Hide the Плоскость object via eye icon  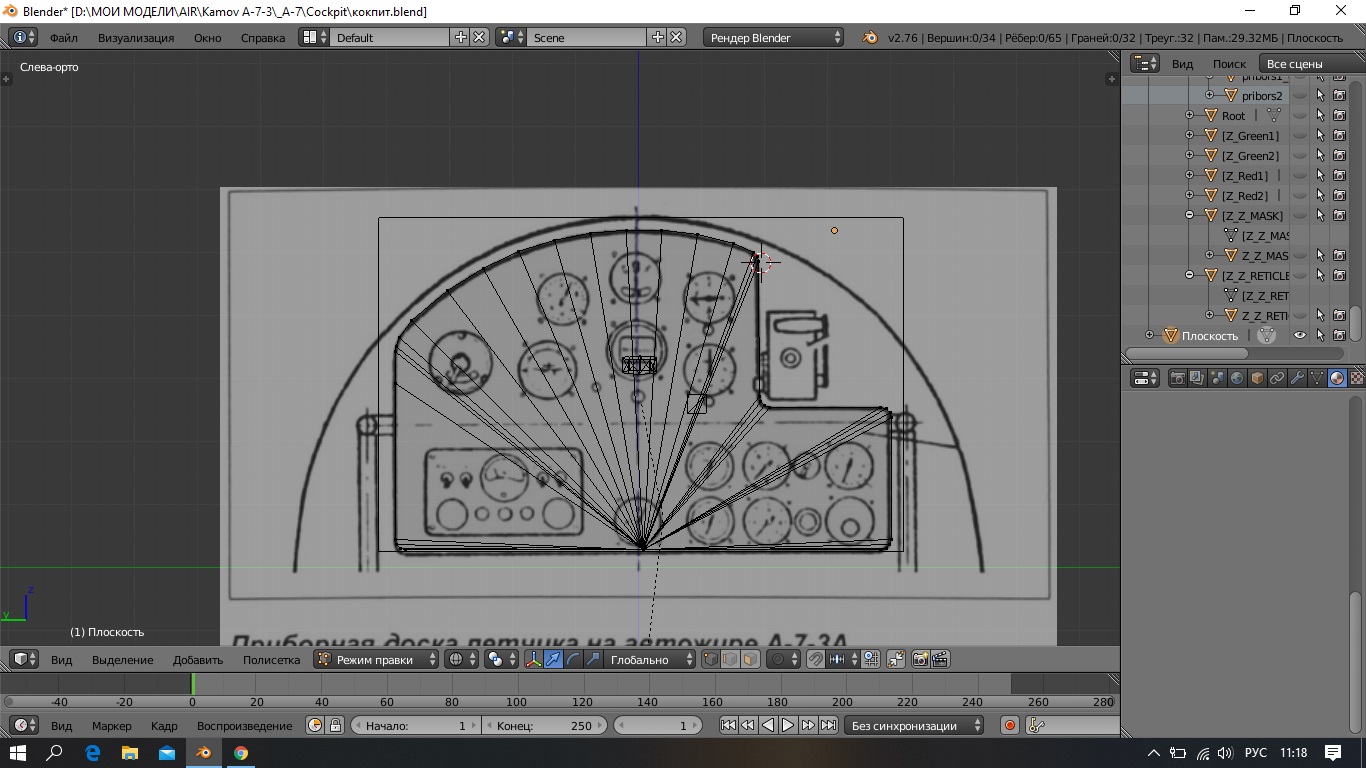(1300, 336)
